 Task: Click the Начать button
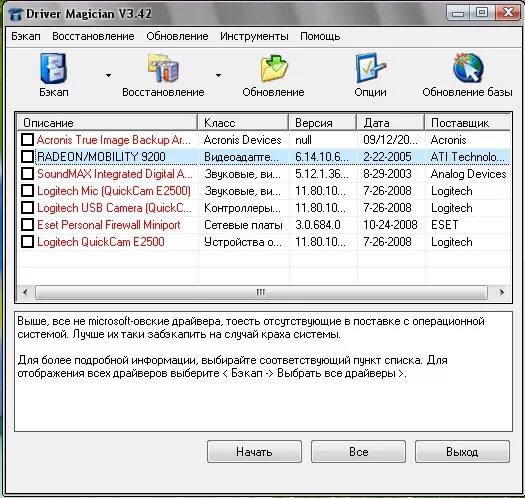[254, 452]
